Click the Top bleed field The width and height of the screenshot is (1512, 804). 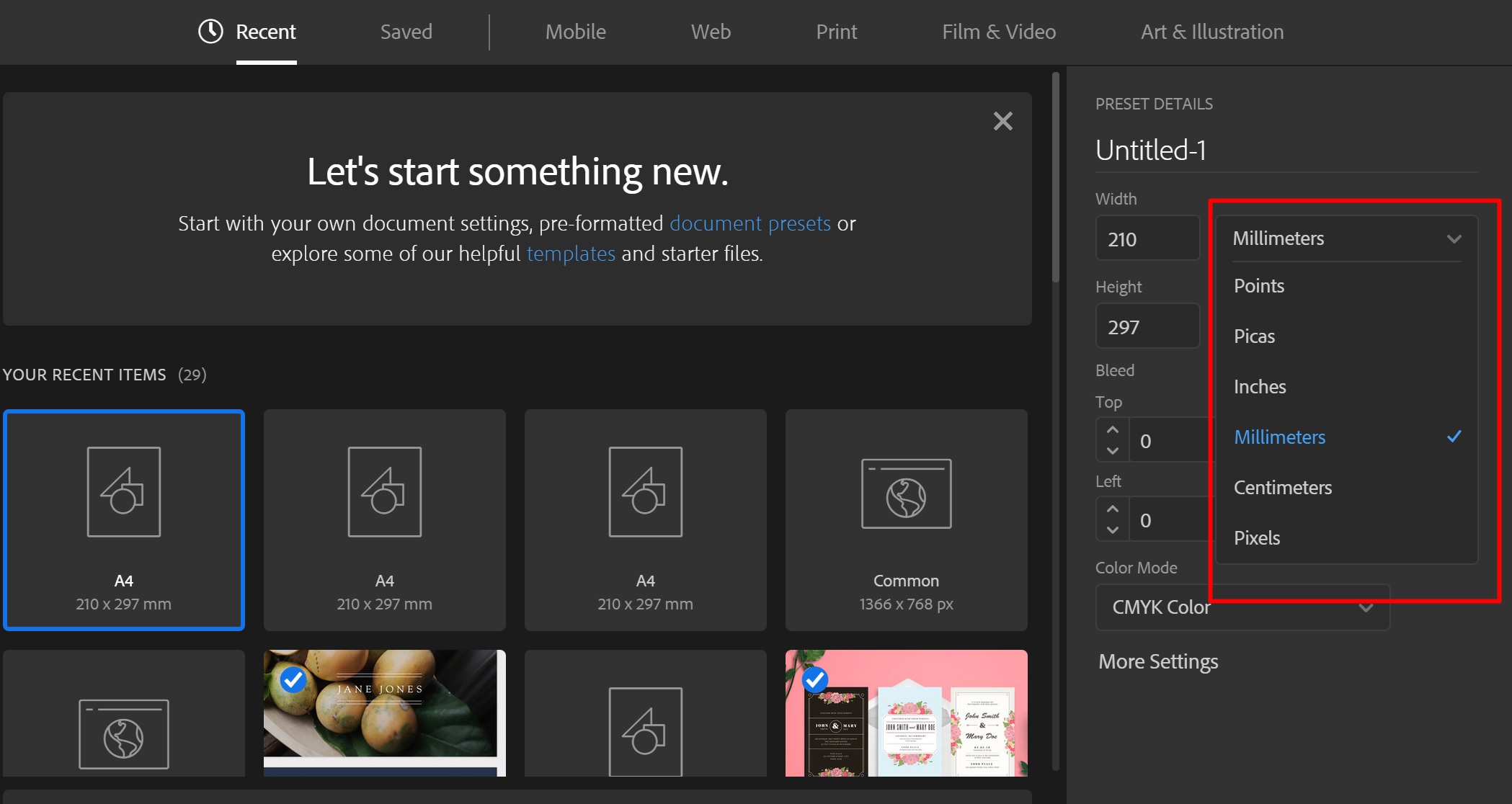click(1172, 440)
